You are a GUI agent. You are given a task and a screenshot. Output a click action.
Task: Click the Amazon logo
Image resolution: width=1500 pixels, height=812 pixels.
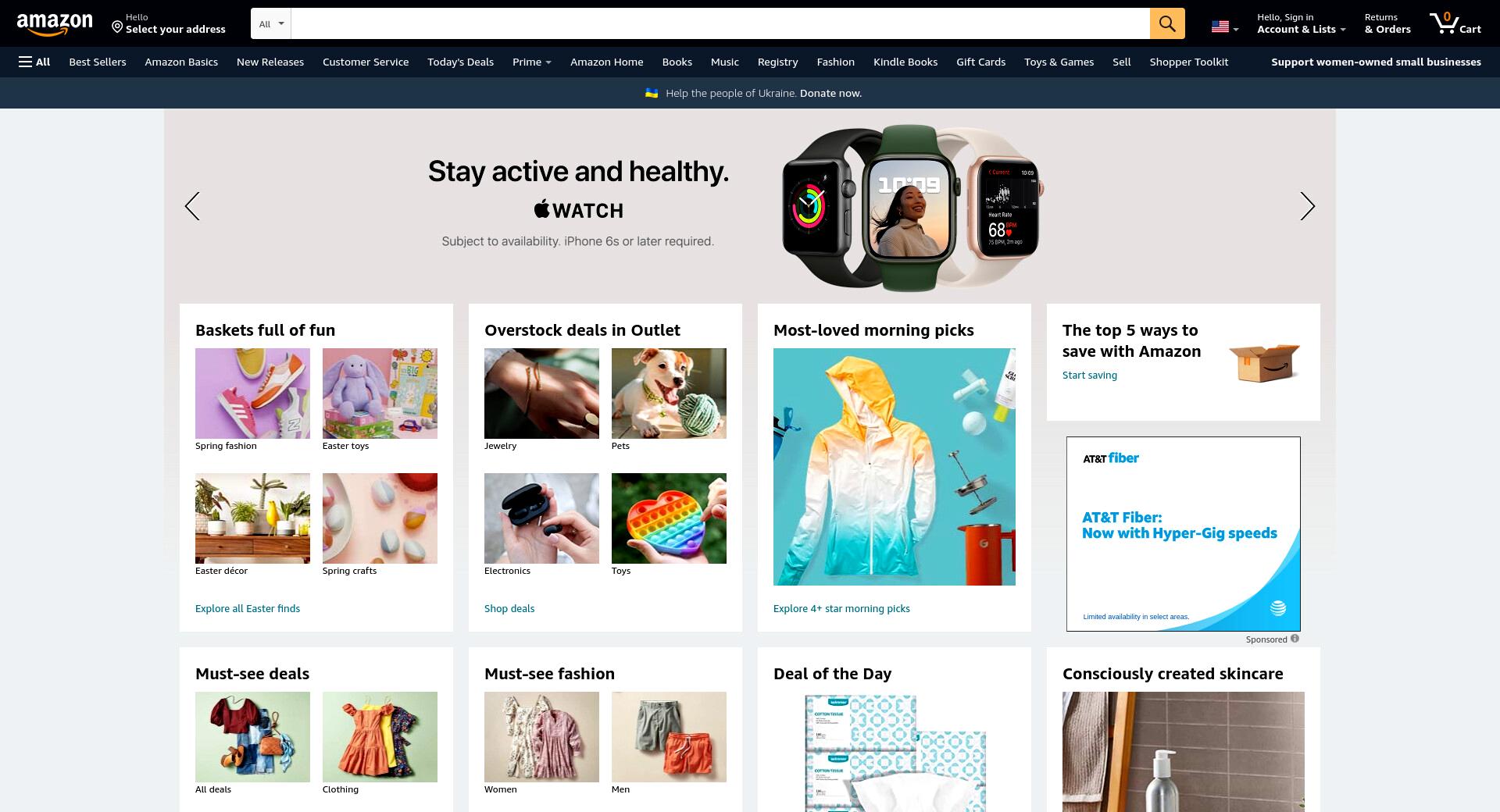coord(55,23)
